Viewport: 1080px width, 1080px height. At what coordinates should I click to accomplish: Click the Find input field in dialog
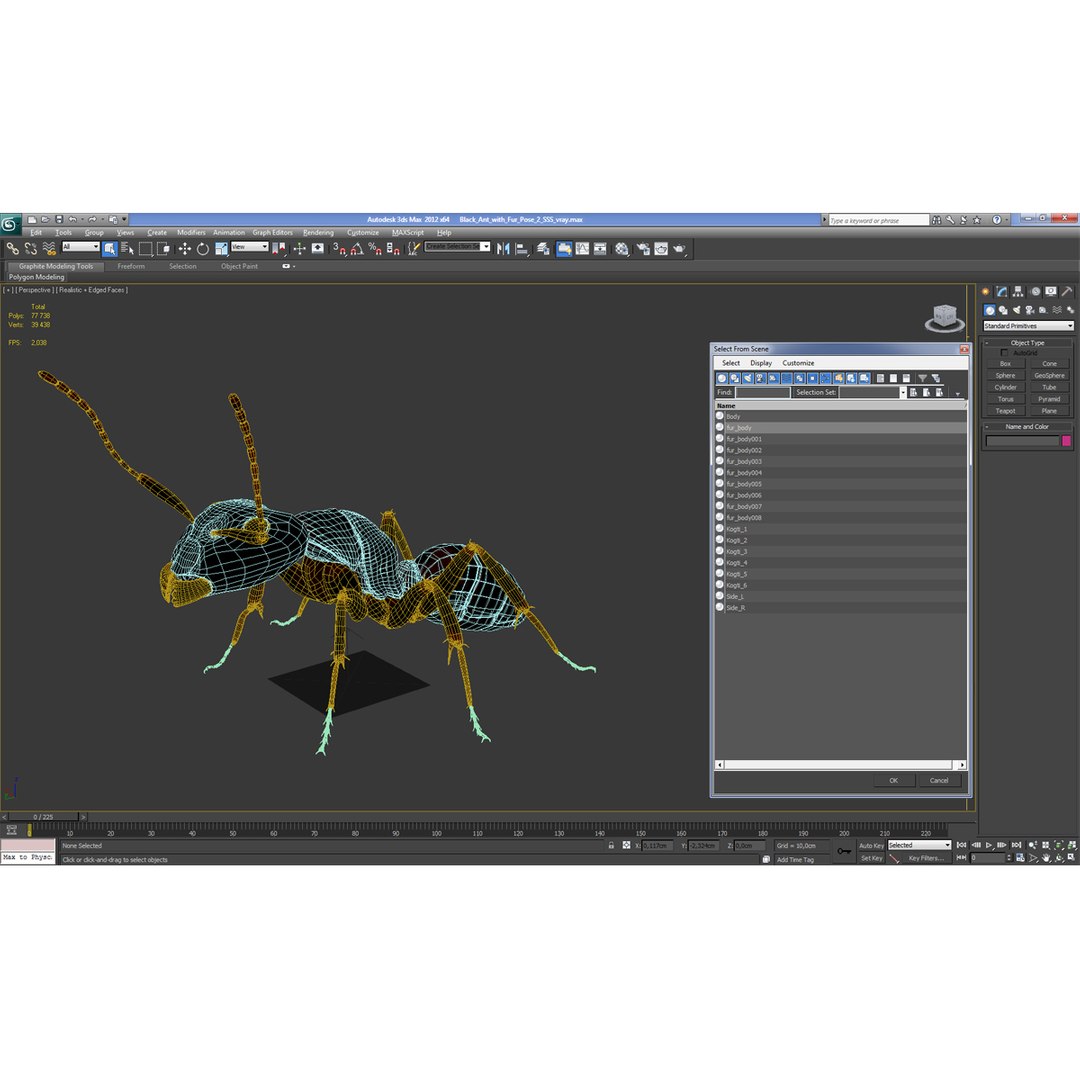click(x=762, y=393)
